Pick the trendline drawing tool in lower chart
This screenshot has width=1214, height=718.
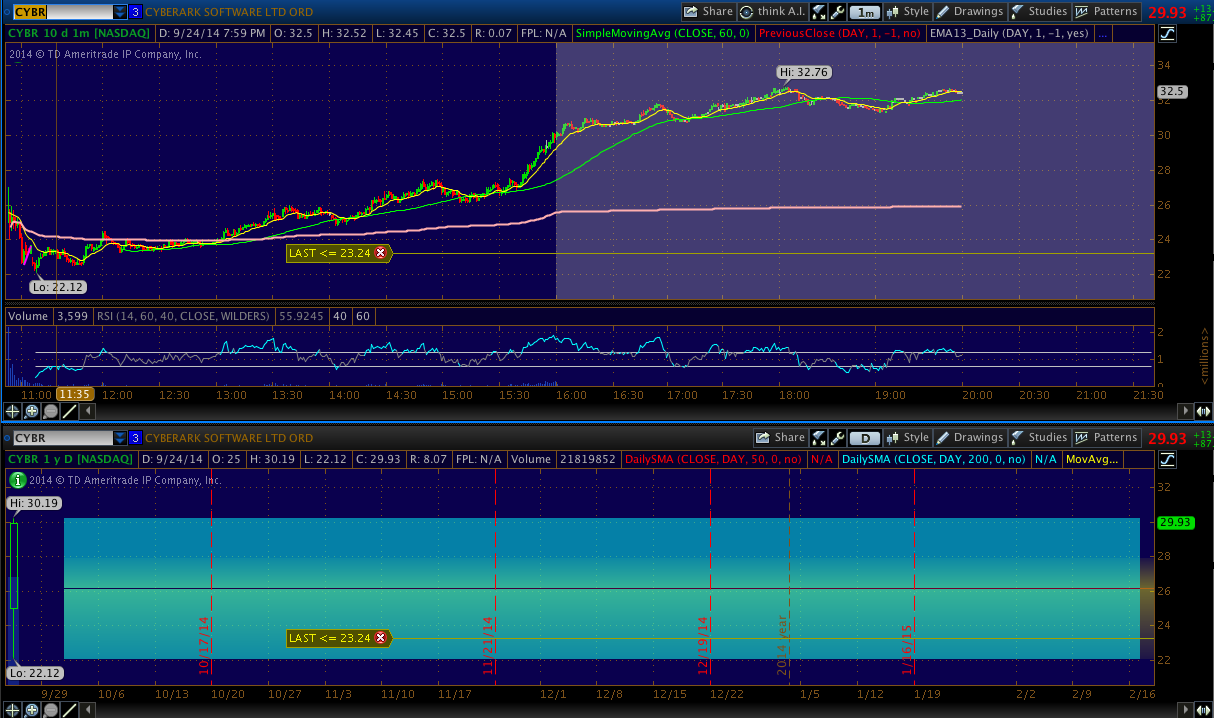click(x=70, y=711)
